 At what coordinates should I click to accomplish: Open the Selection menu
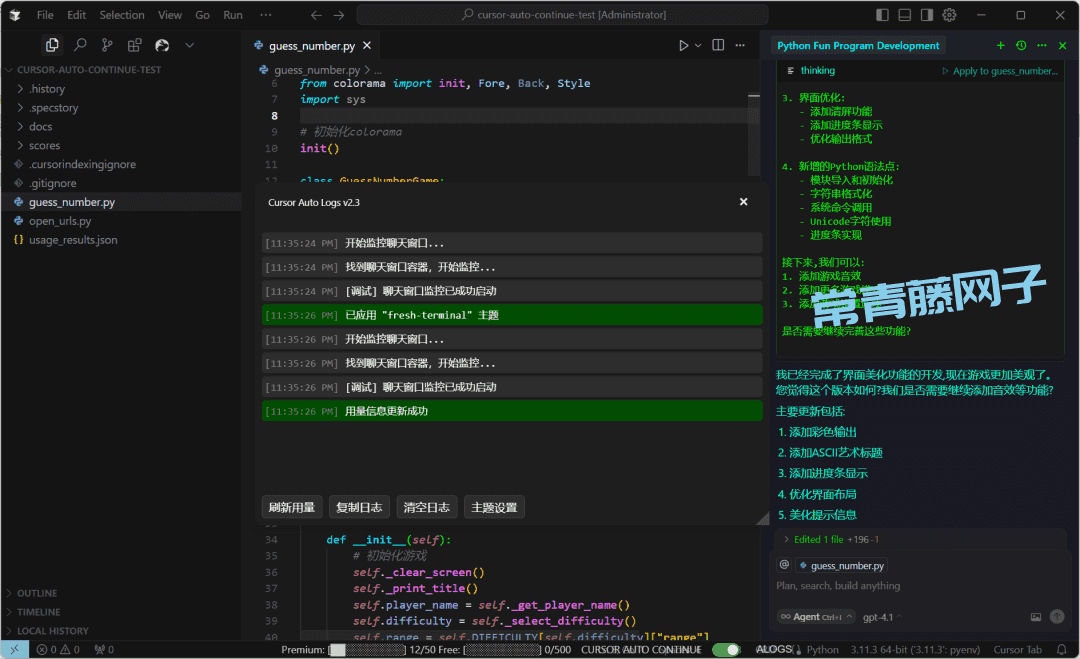pos(122,15)
